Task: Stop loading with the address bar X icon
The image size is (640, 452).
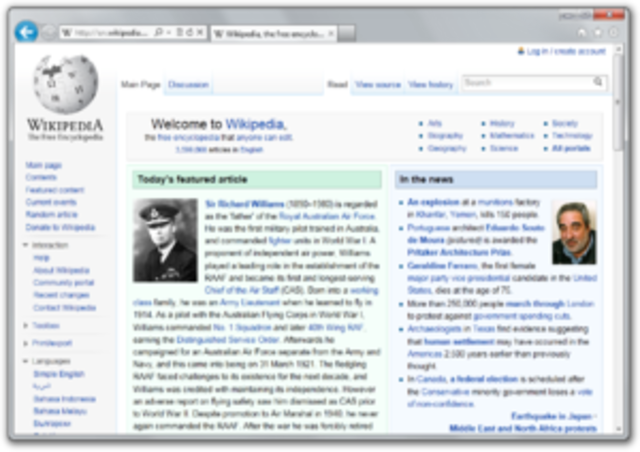Action: [200, 32]
